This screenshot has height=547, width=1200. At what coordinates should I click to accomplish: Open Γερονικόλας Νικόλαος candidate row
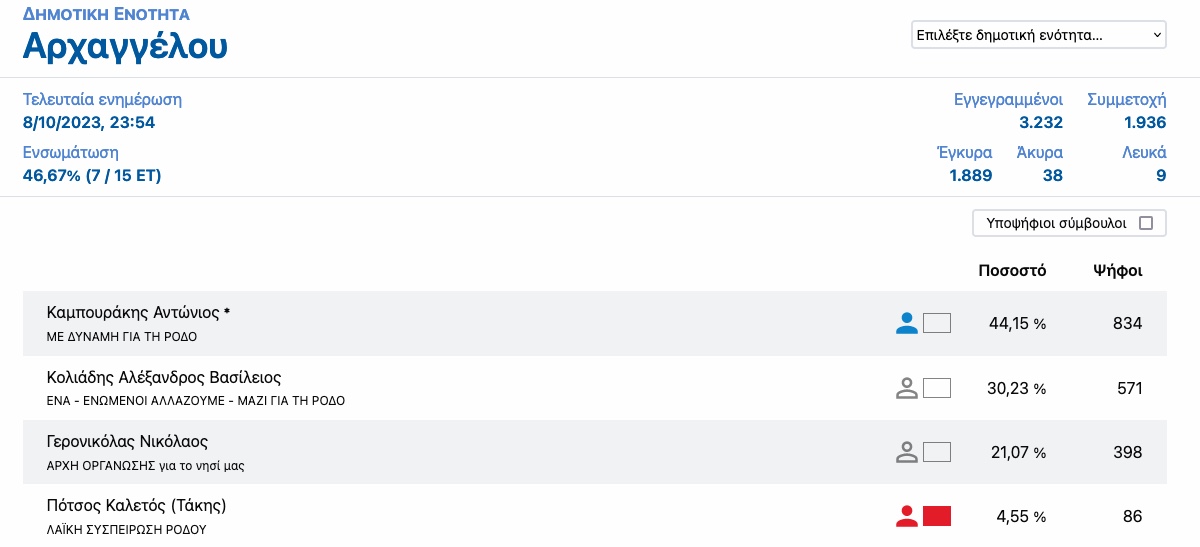click(x=594, y=452)
